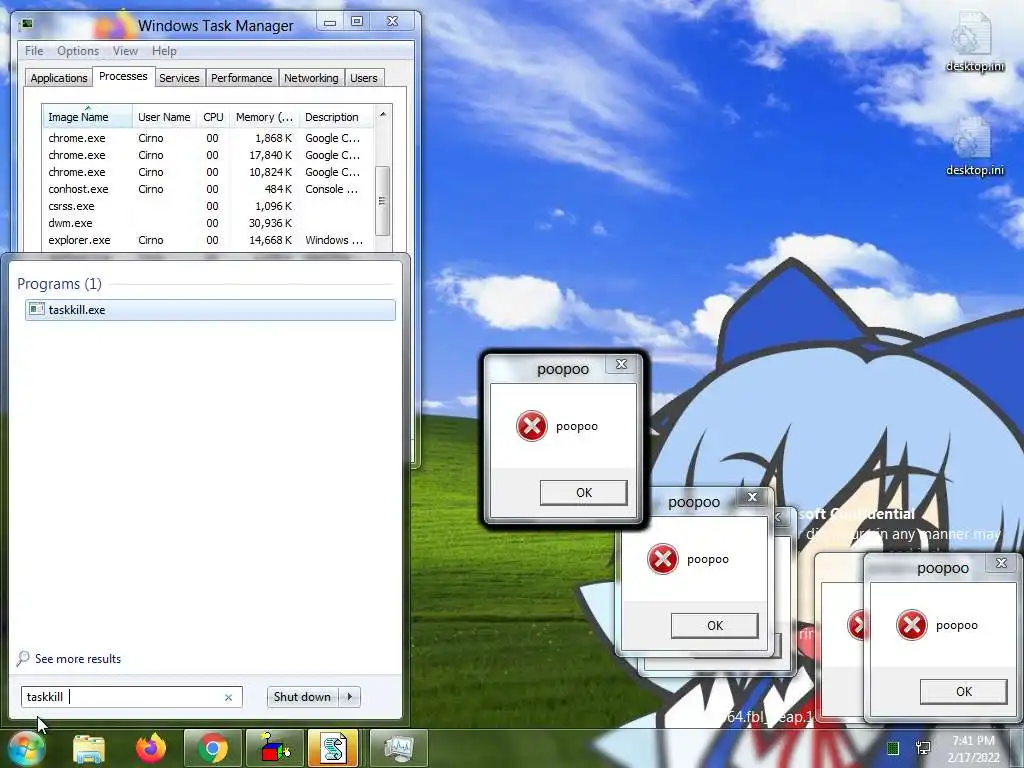The width and height of the screenshot is (1024, 768).
Task: Select chrome.exe row using 1,868 K
Action: pos(208,138)
